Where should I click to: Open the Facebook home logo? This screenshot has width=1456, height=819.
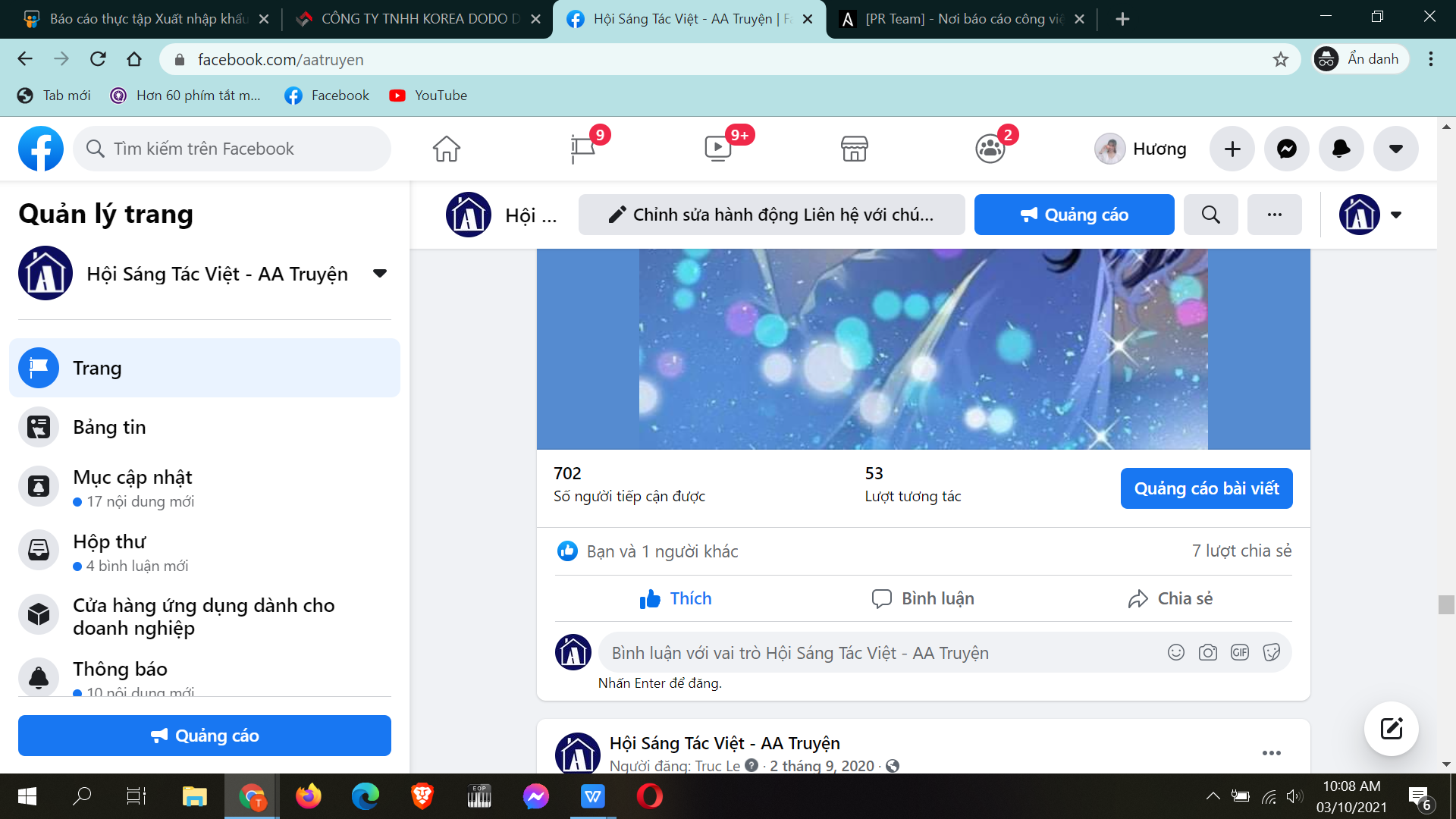[x=41, y=149]
